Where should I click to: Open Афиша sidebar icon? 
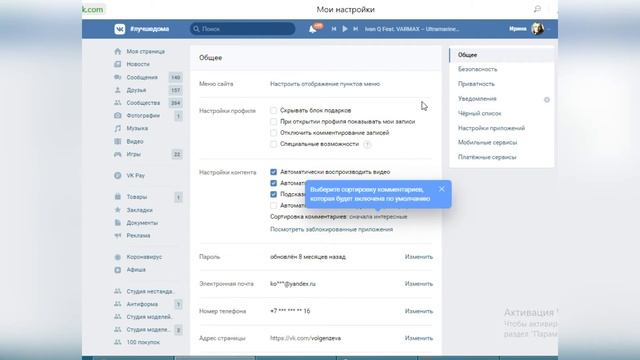click(118, 270)
